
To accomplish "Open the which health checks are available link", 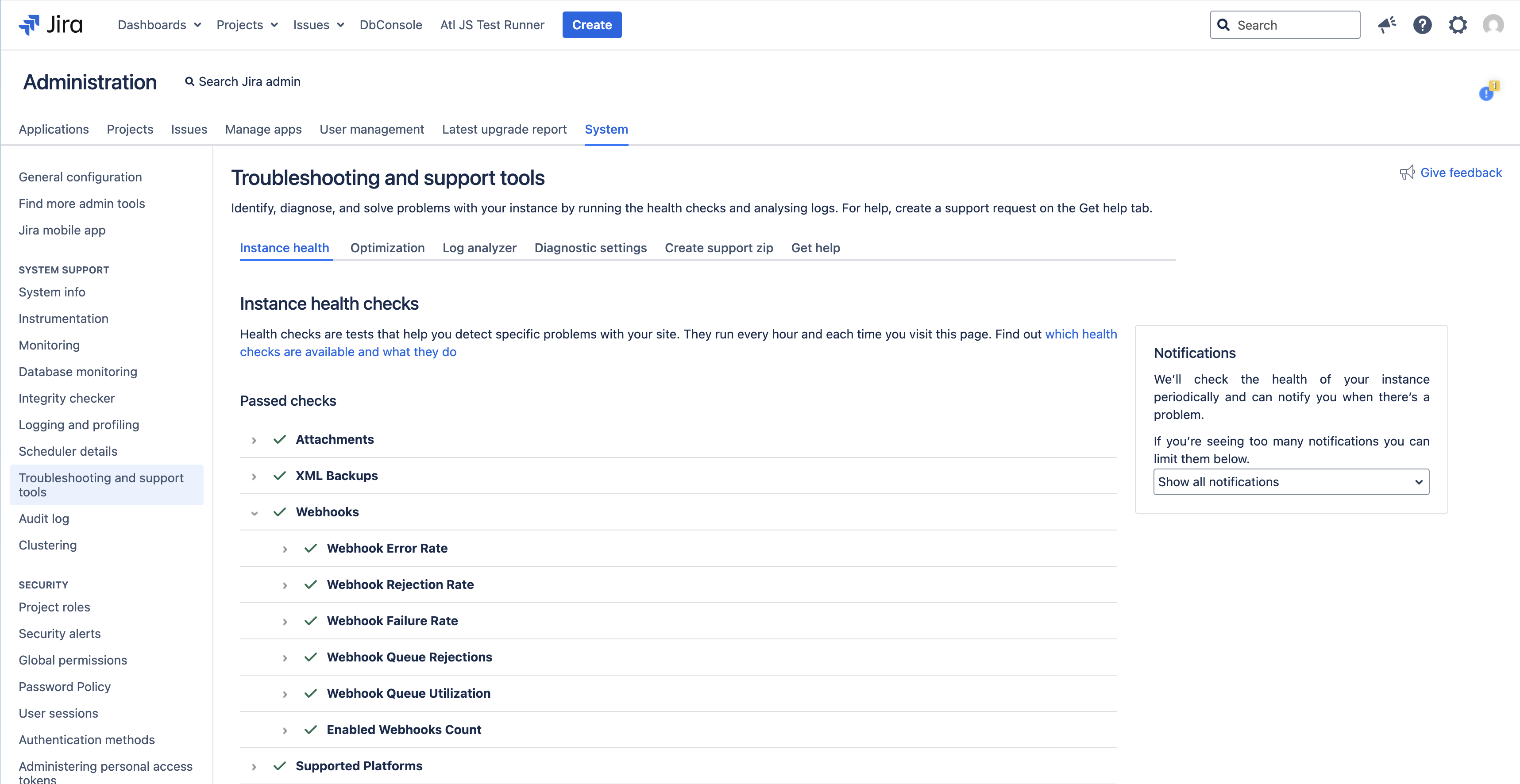I will pos(1080,334).
